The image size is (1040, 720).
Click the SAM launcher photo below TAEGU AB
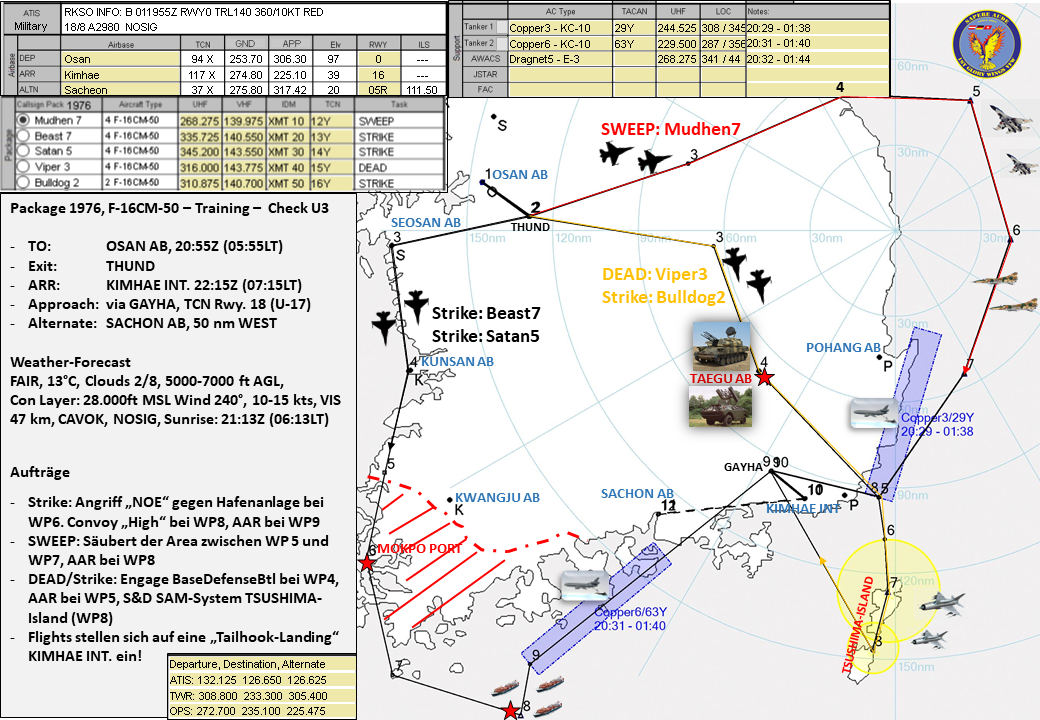720,406
